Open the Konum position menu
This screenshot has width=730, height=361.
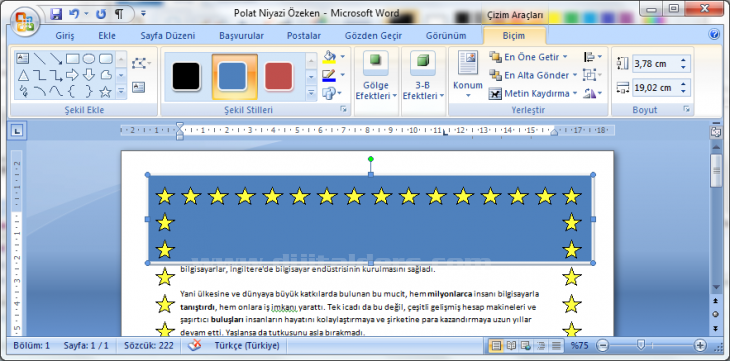click(x=468, y=75)
